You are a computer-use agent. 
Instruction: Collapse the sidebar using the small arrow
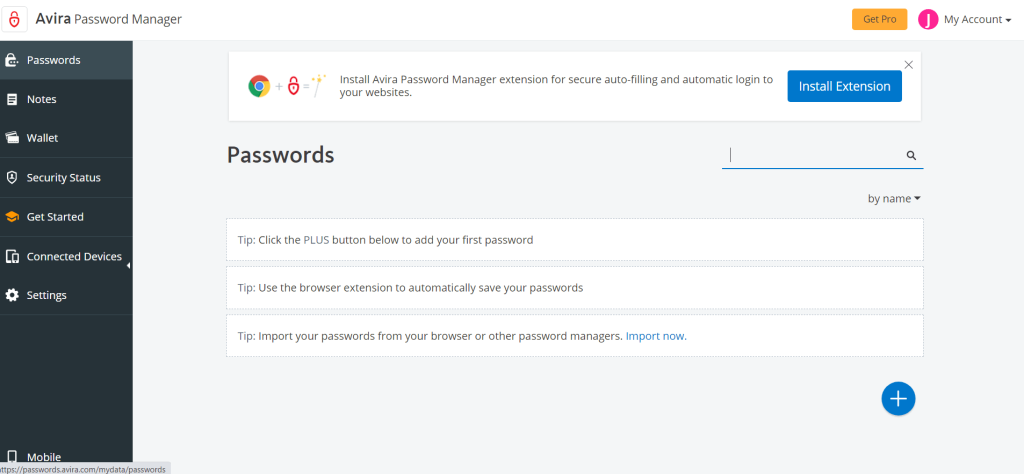click(x=129, y=266)
